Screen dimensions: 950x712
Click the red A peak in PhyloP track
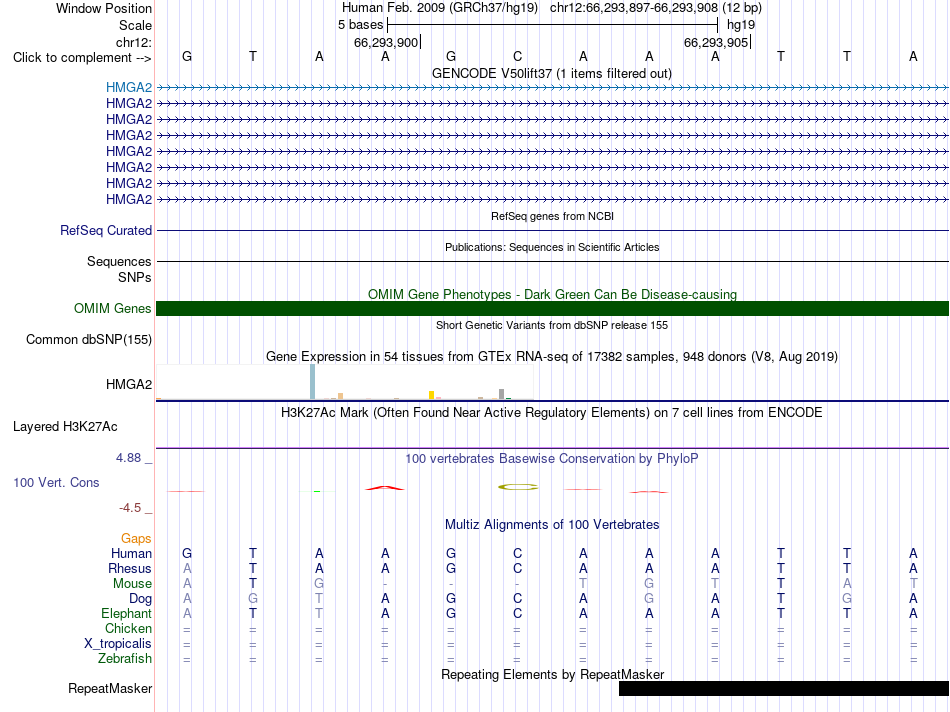(385, 487)
